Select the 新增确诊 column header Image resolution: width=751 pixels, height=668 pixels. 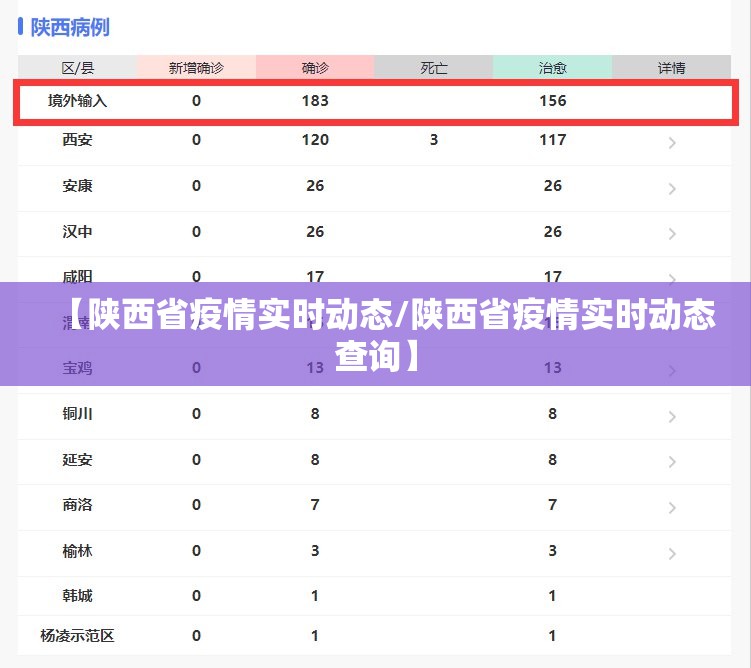(x=196, y=68)
